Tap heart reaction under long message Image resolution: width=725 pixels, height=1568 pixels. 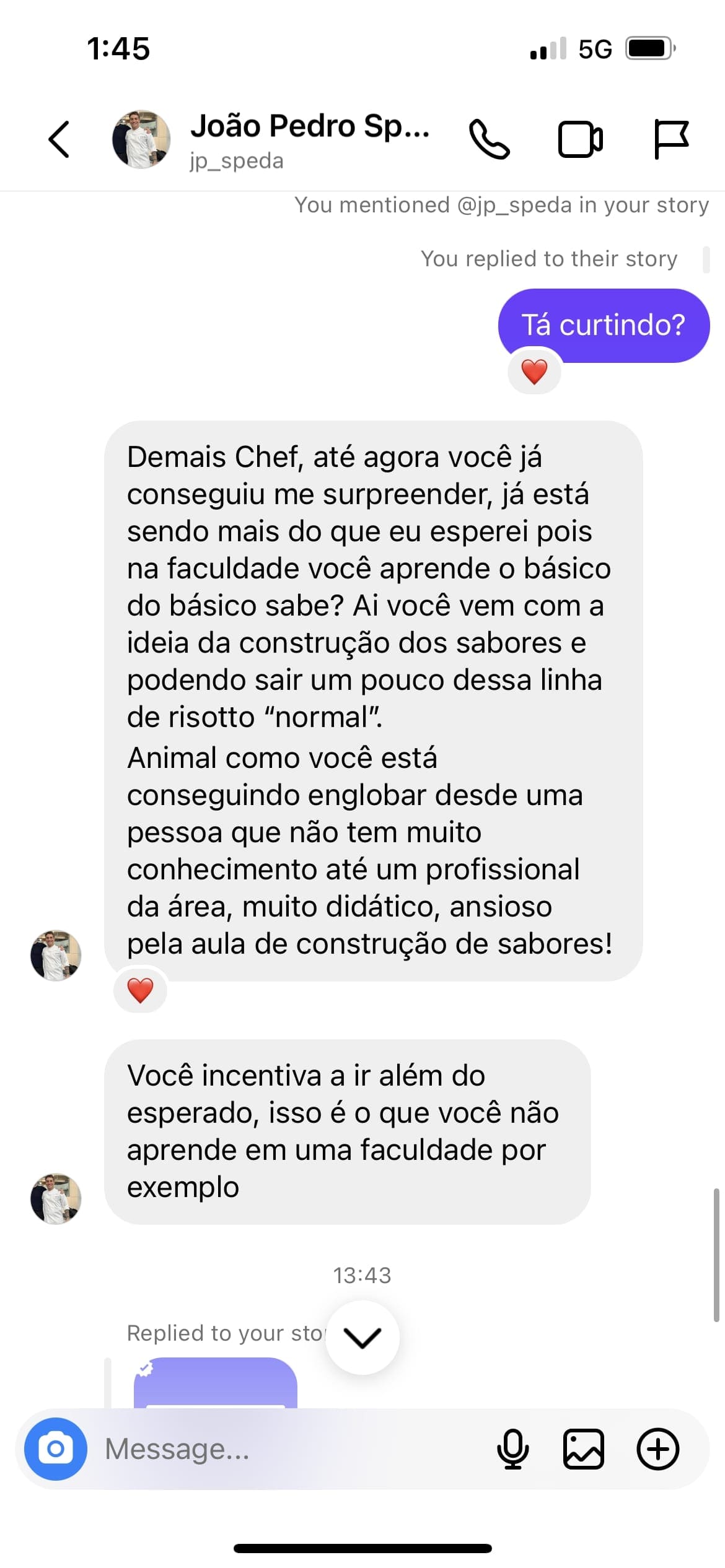pos(140,990)
